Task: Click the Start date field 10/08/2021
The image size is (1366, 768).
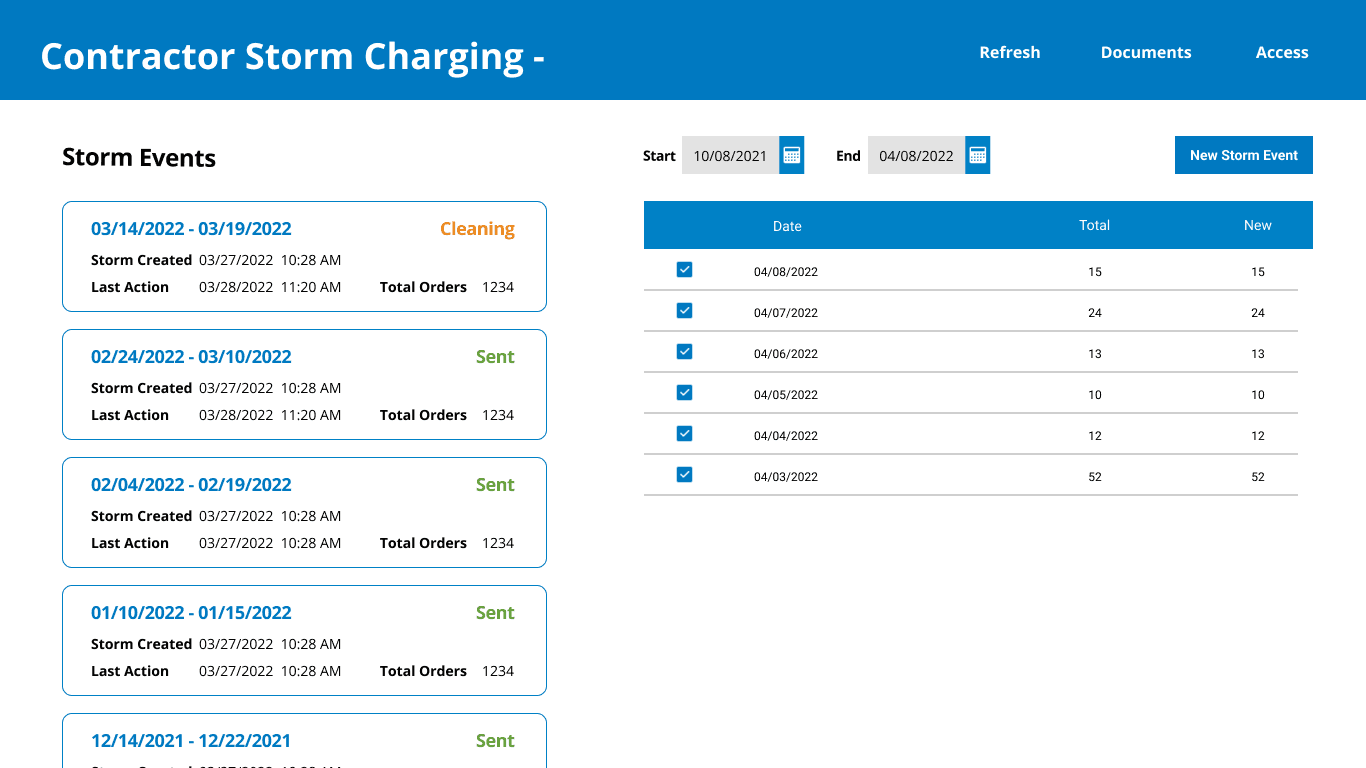Action: click(x=730, y=155)
